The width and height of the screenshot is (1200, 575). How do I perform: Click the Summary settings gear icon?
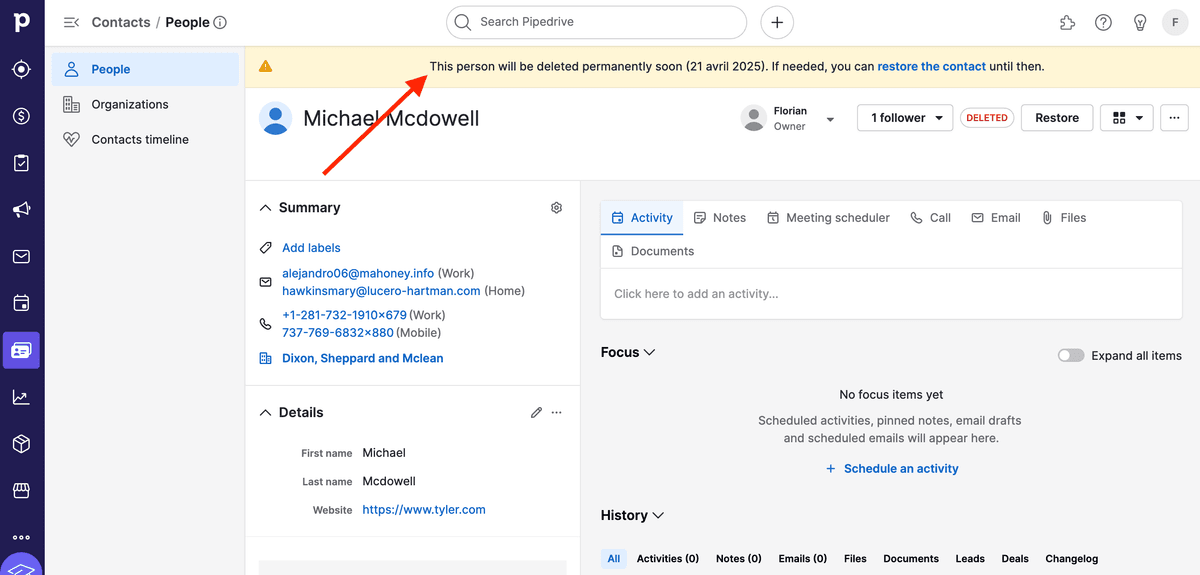click(557, 208)
